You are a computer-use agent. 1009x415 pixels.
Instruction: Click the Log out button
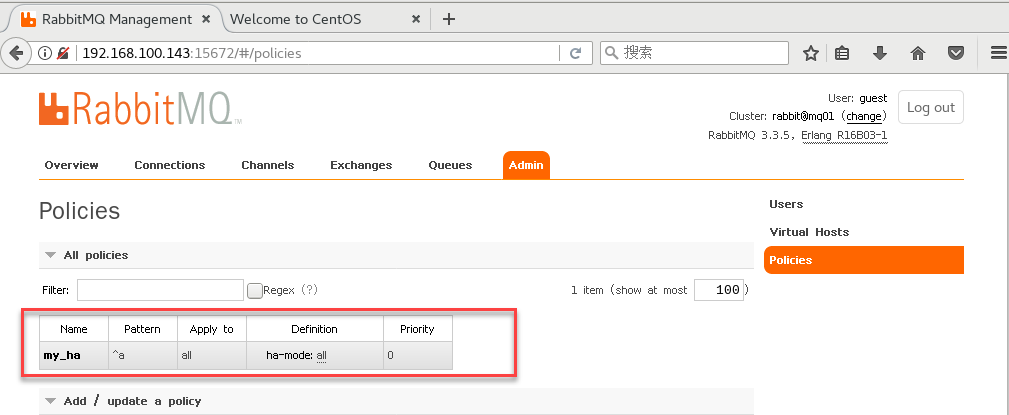pos(930,107)
